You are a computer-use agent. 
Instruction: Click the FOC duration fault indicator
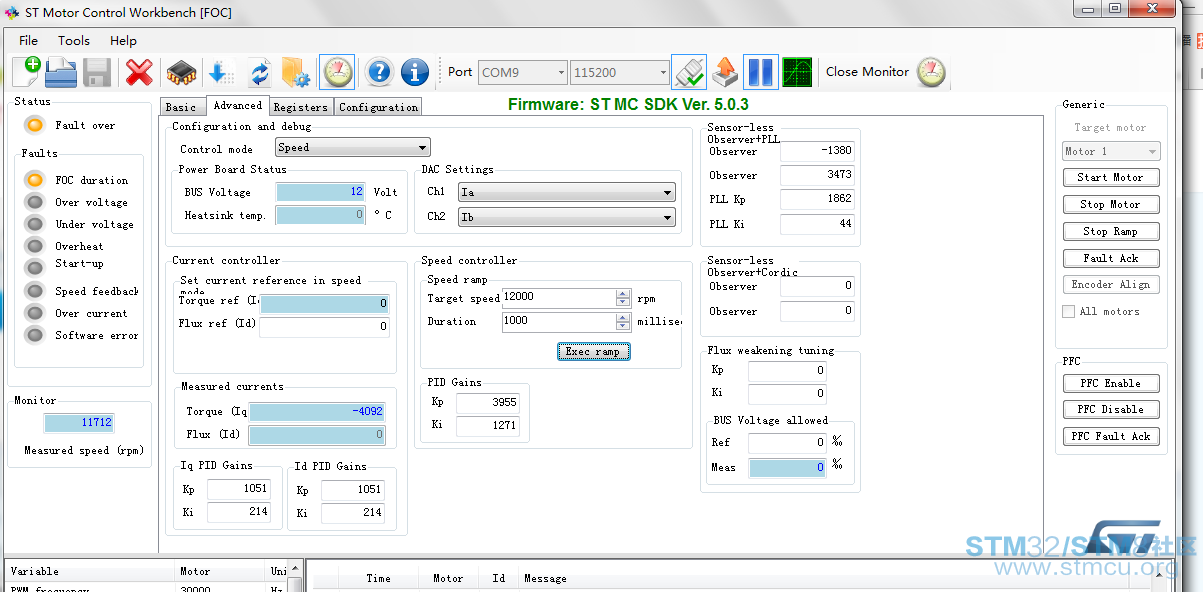click(35, 180)
